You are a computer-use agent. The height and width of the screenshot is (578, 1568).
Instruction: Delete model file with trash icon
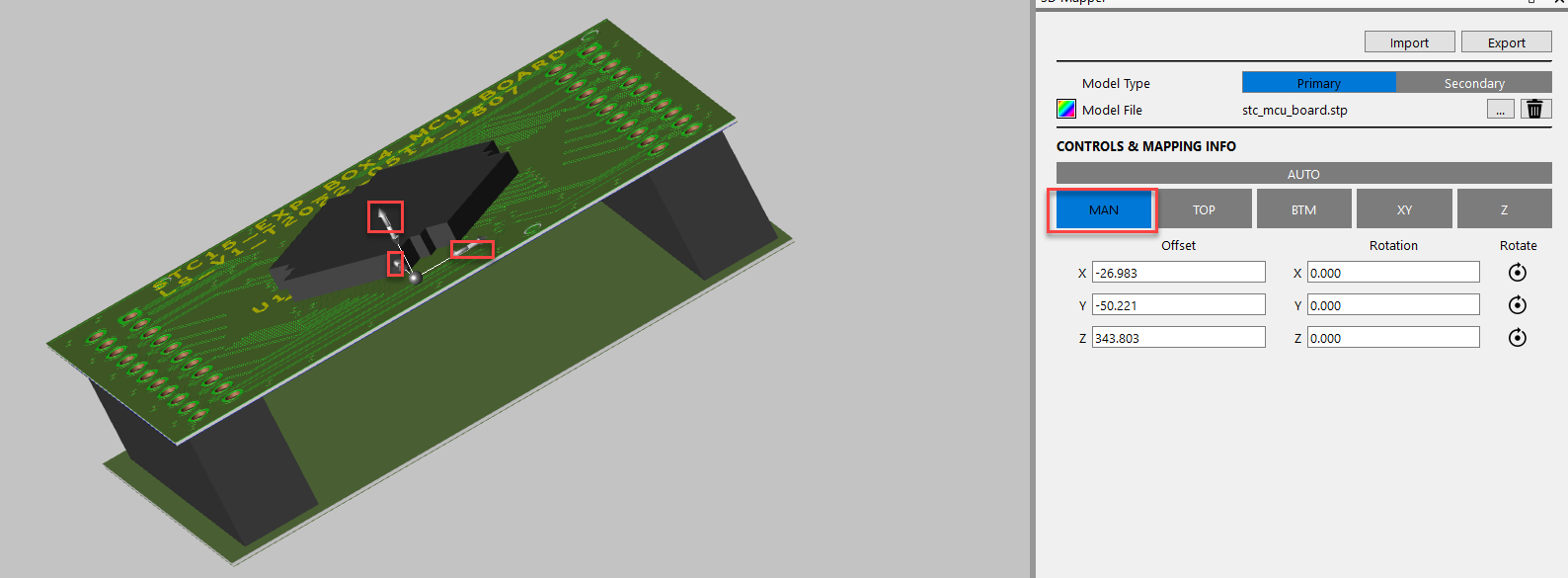(x=1534, y=109)
